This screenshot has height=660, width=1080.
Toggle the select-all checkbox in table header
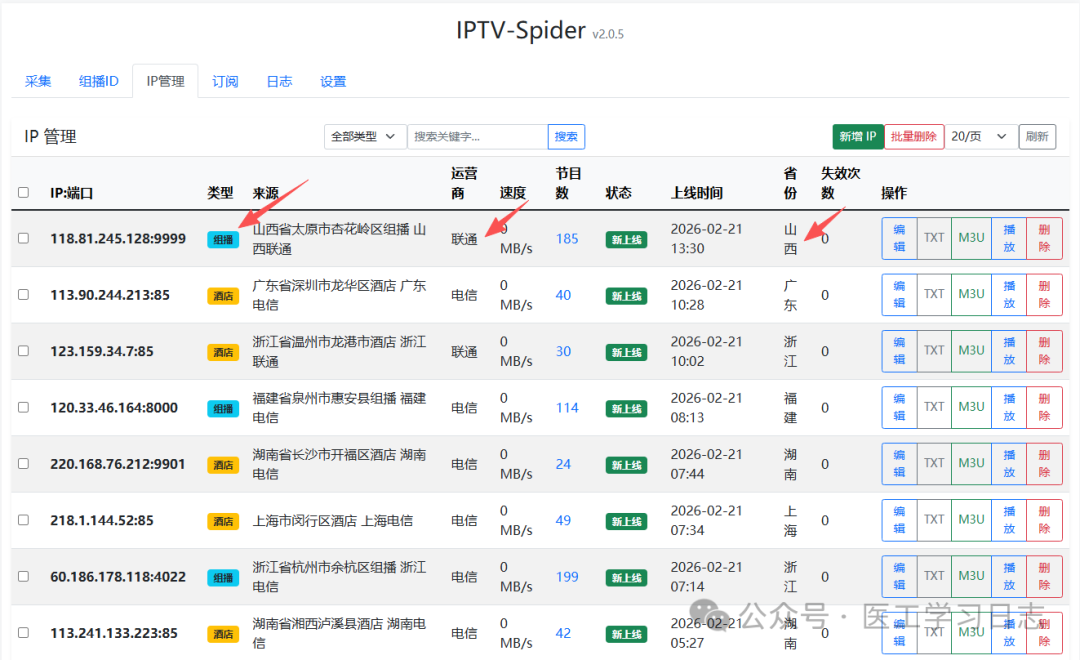[x=24, y=193]
